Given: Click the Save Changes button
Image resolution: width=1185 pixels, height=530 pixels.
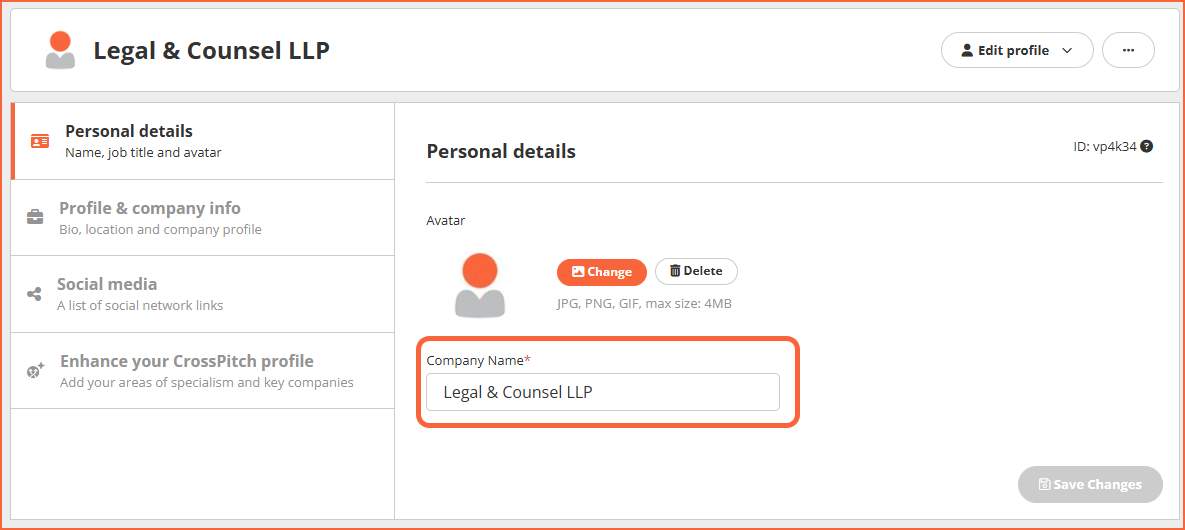Looking at the screenshot, I should coord(1090,485).
